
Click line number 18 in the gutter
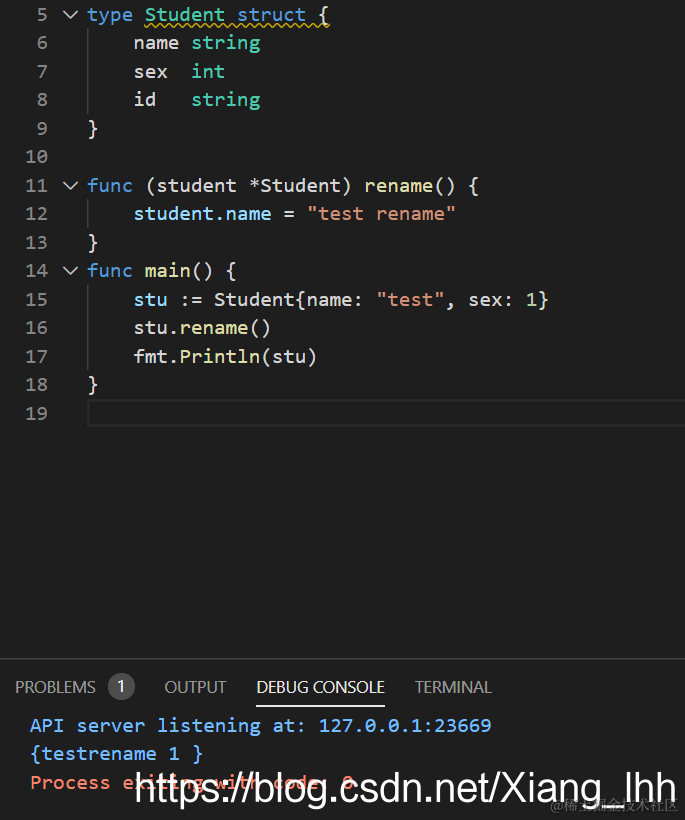[37, 385]
